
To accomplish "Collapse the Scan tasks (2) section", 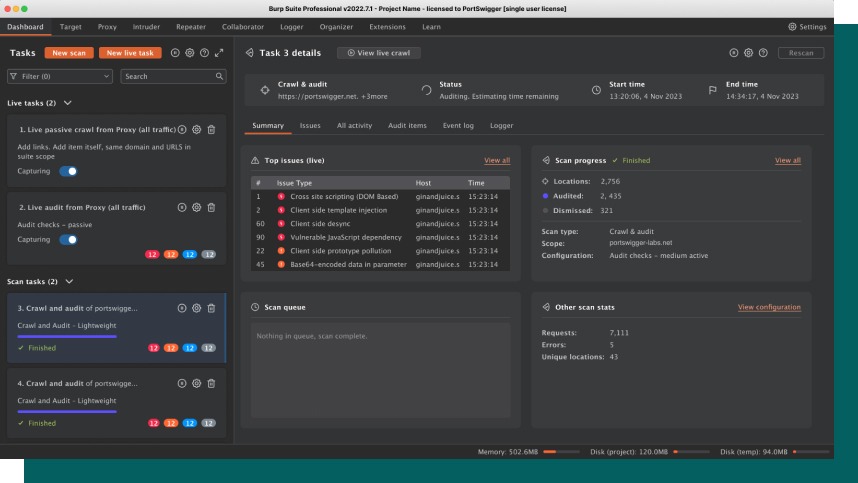I will [x=68, y=282].
